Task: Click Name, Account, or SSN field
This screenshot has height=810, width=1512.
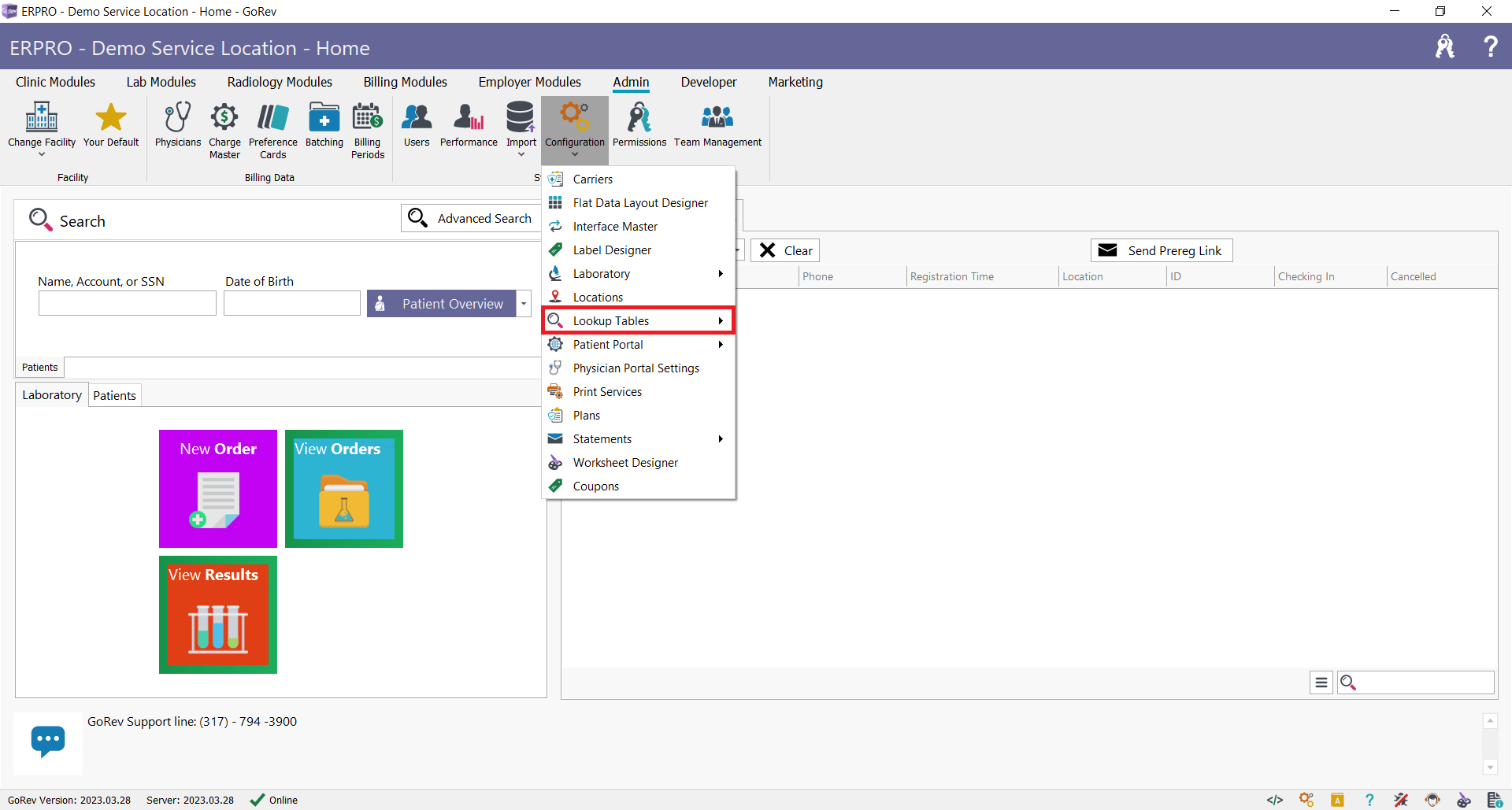Action: tap(128, 303)
